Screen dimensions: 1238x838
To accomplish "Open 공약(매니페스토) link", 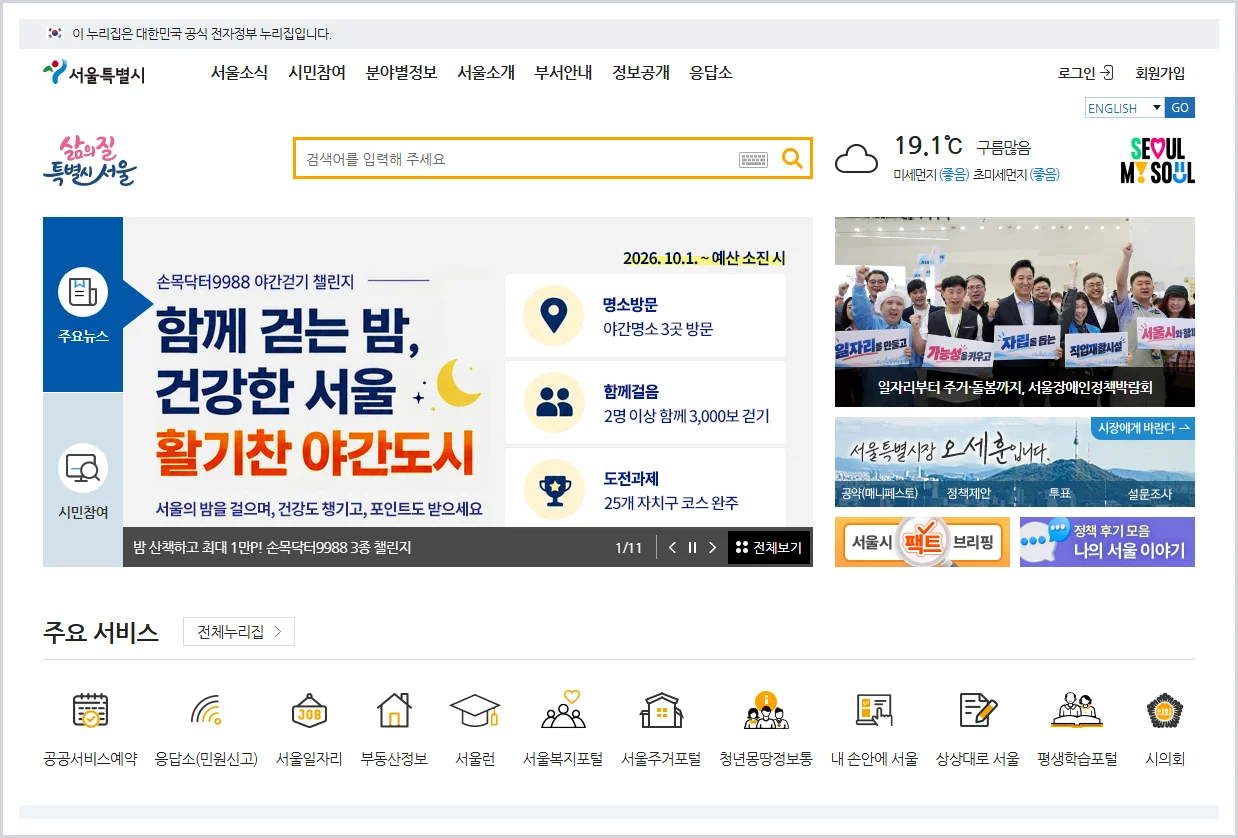I will coord(879,494).
